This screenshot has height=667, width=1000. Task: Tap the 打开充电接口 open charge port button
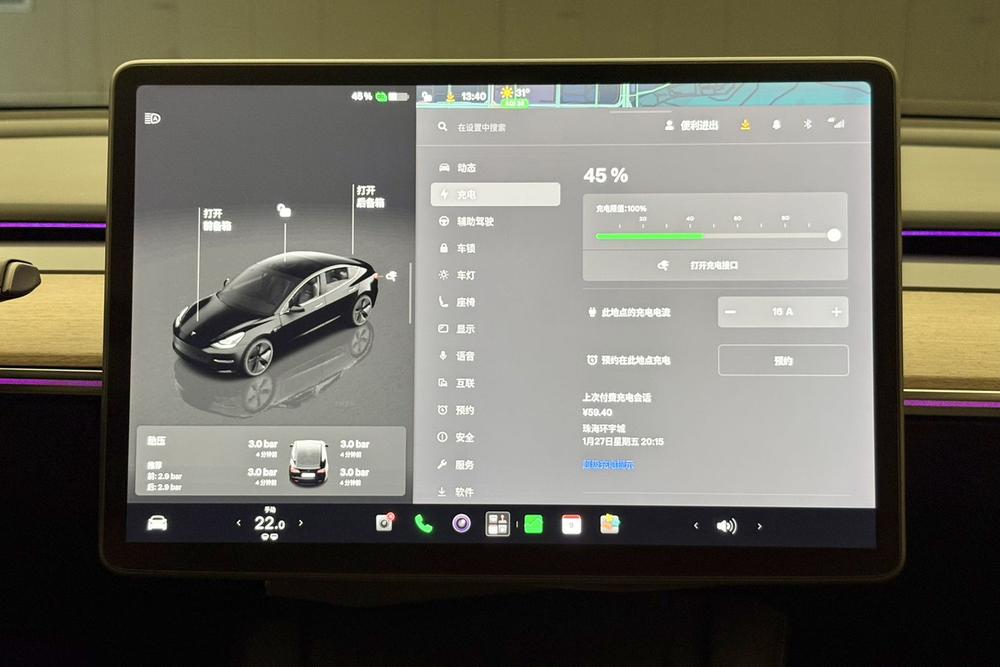(715, 265)
